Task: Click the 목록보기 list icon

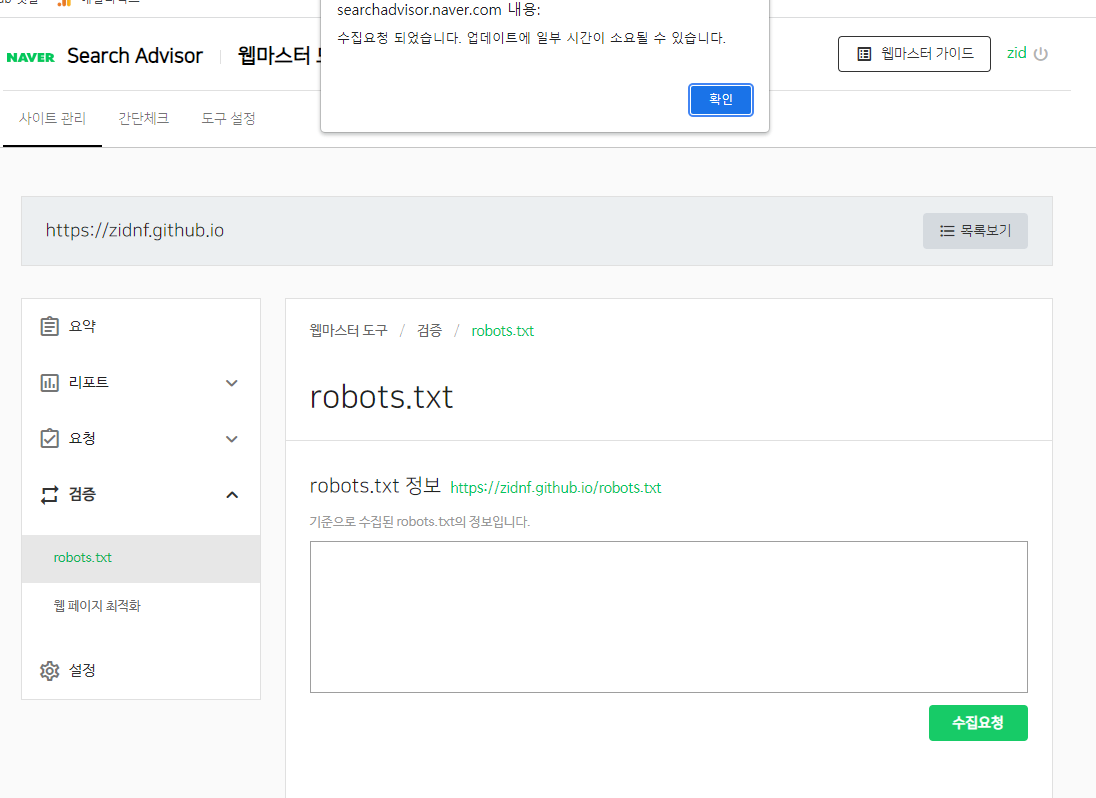Action: pos(947,231)
